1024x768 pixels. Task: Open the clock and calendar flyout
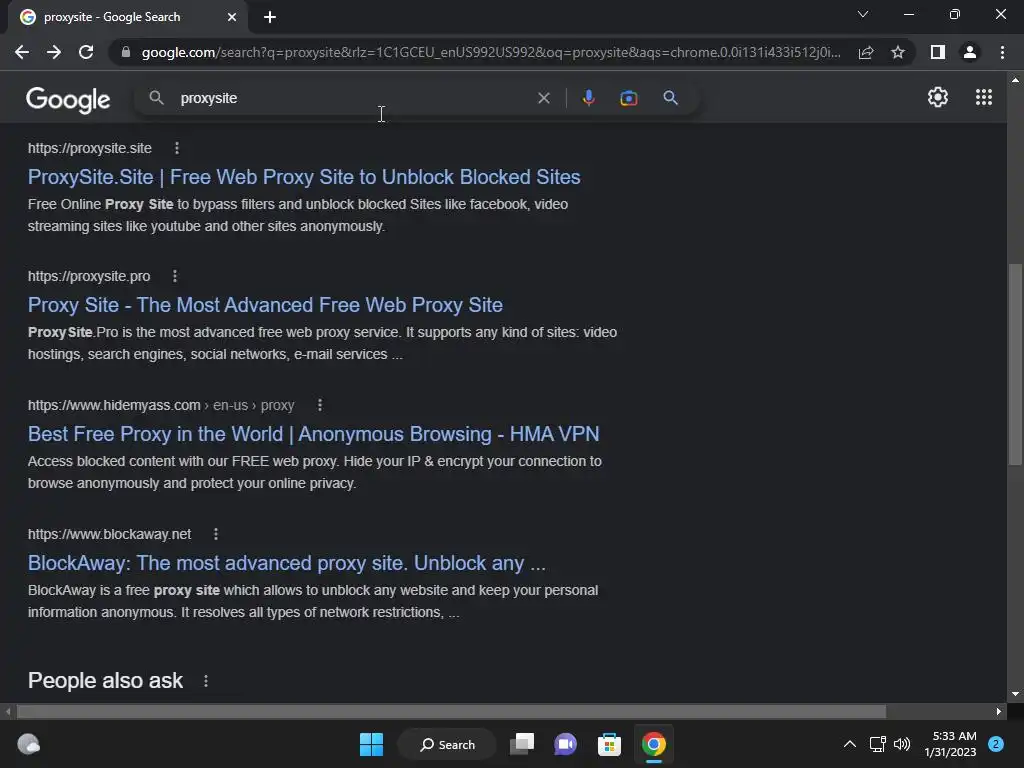pos(950,744)
